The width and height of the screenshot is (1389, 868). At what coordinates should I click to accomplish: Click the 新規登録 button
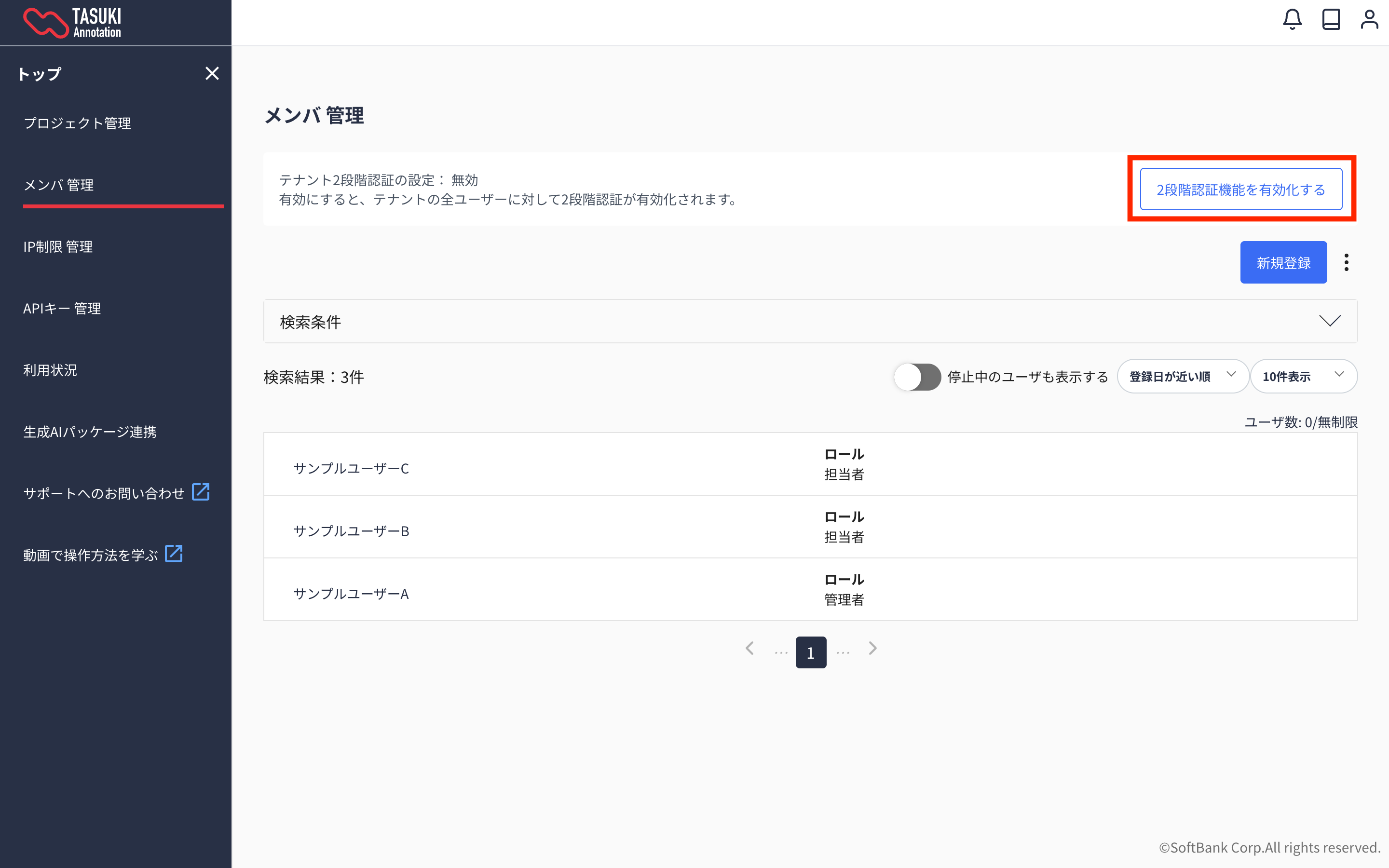pyautogui.click(x=1283, y=263)
